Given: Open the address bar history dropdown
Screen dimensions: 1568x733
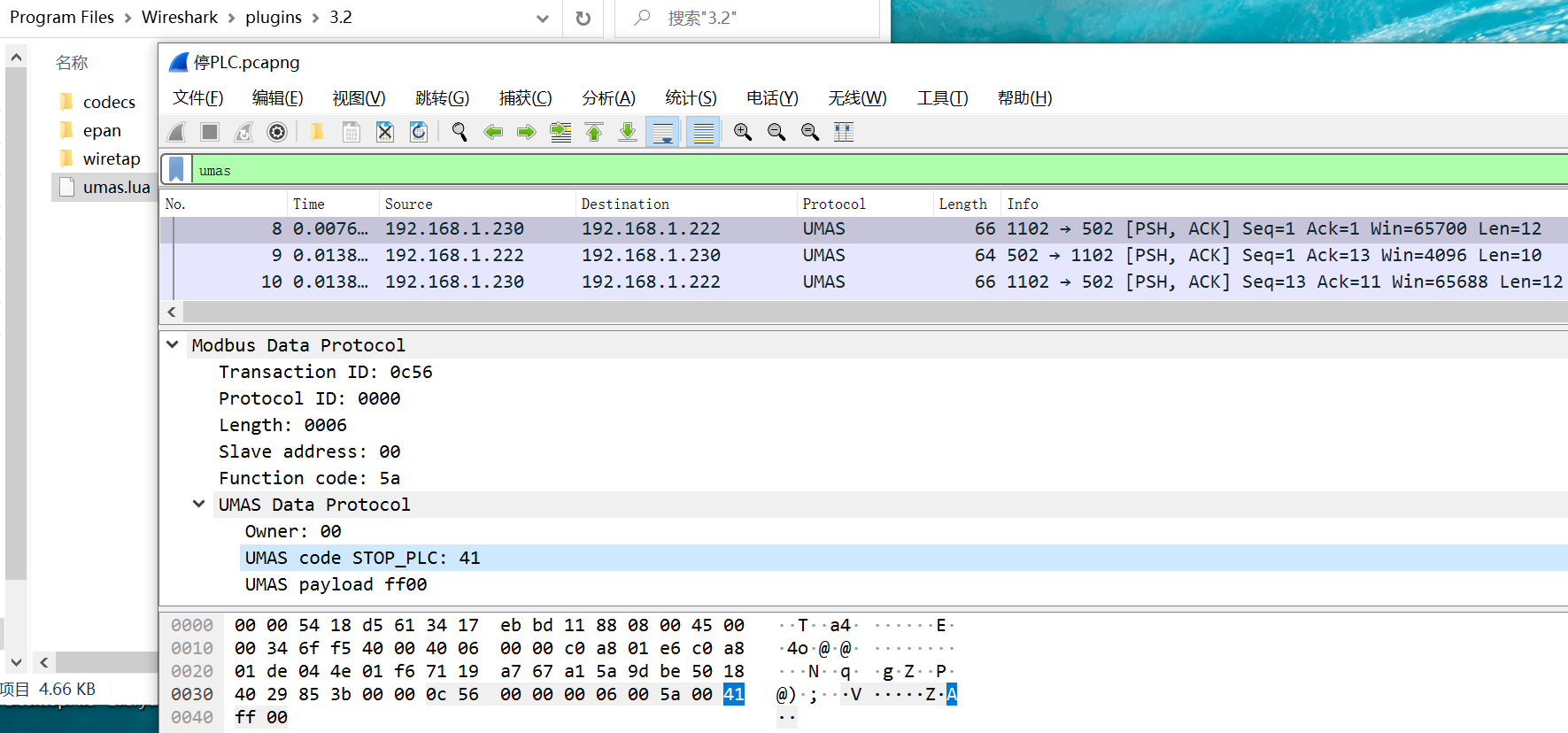Looking at the screenshot, I should pyautogui.click(x=543, y=19).
